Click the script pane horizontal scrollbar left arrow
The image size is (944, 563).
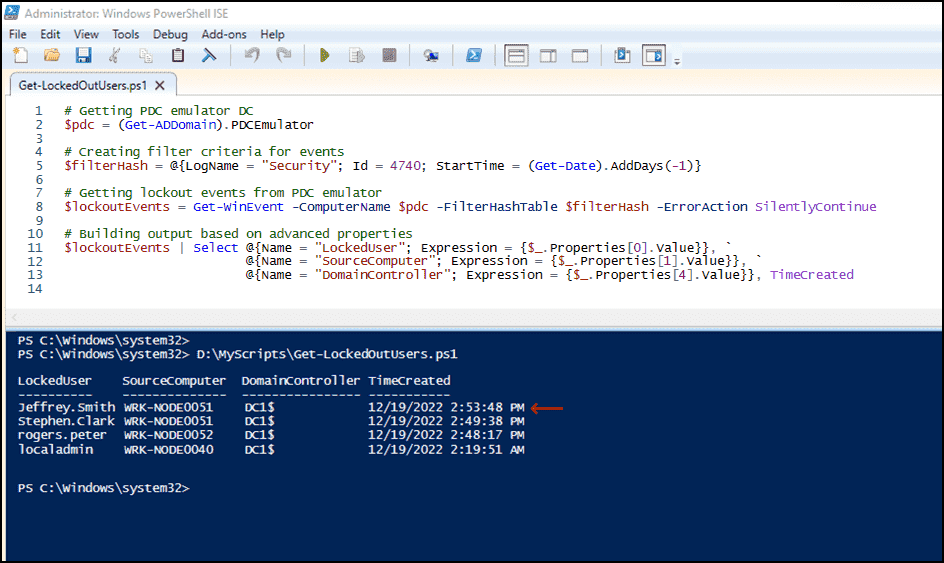14,317
